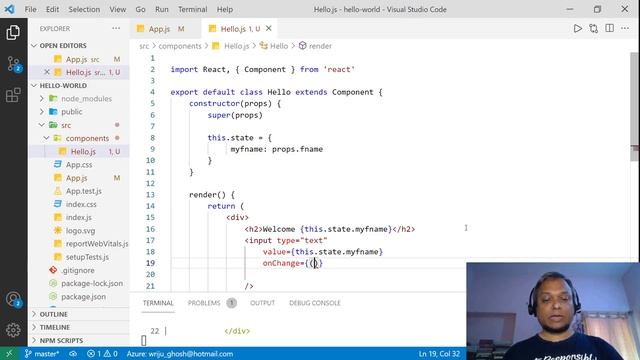Click the Run Code play icon
The image size is (640, 360).
click(x=578, y=29)
